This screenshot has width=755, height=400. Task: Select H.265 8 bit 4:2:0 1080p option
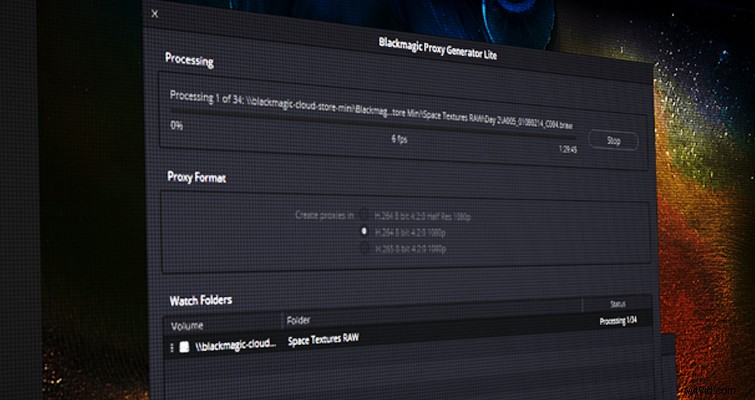point(365,248)
